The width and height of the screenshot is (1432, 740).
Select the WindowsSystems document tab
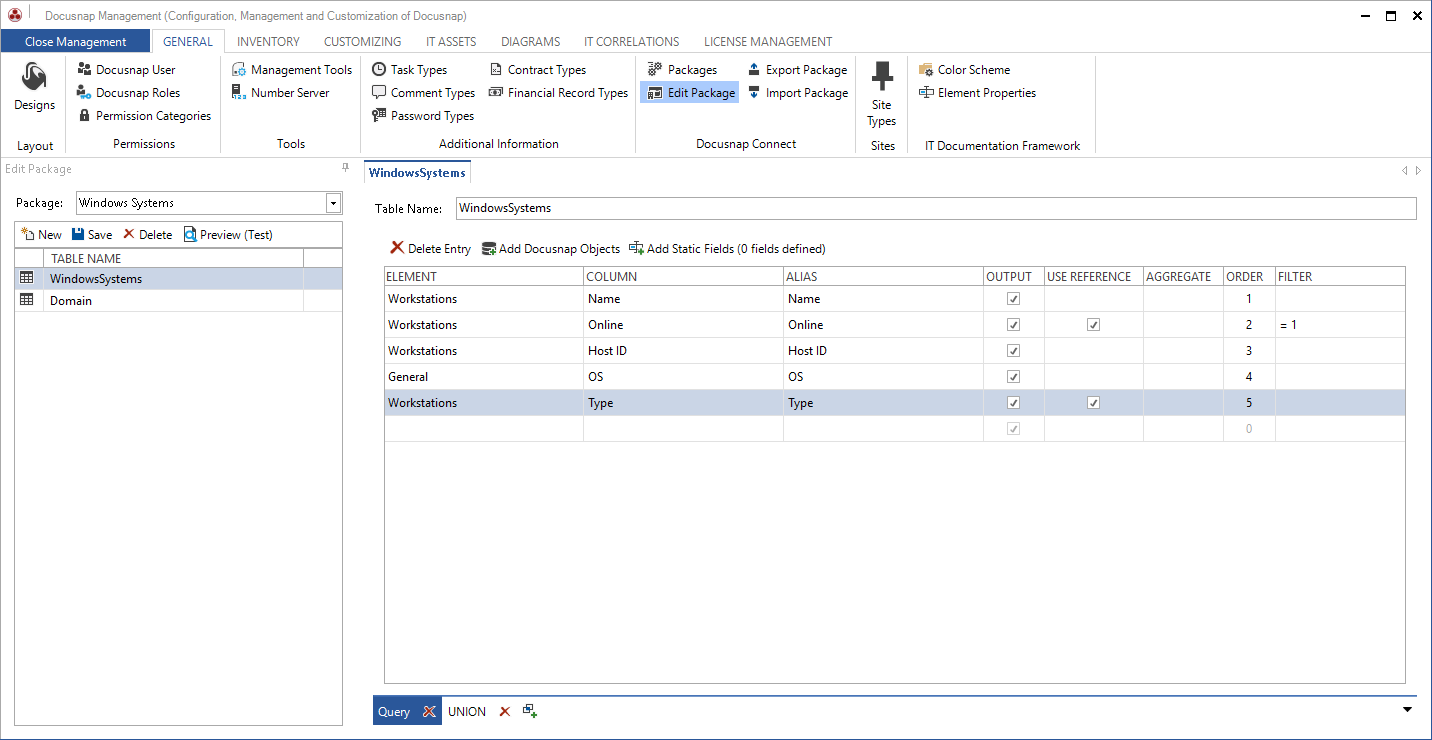click(417, 172)
